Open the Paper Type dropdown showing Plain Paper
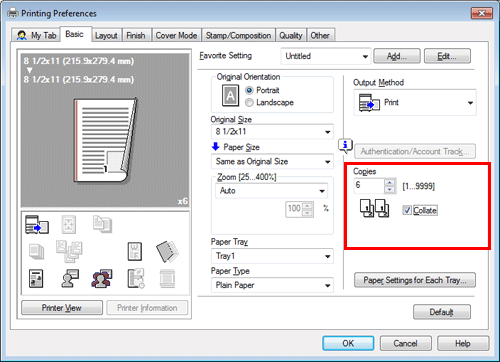This screenshot has height=362, width=500. [x=272, y=285]
